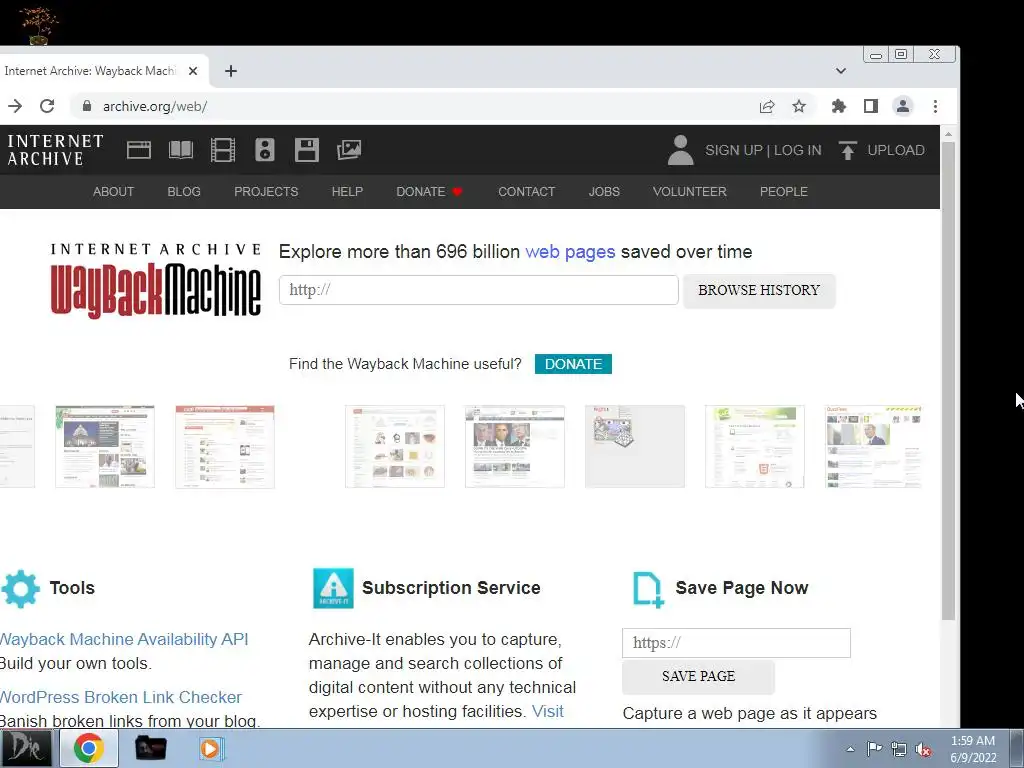Expand the tab search dropdown arrow
Viewport: 1024px width, 768px height.
(x=841, y=71)
